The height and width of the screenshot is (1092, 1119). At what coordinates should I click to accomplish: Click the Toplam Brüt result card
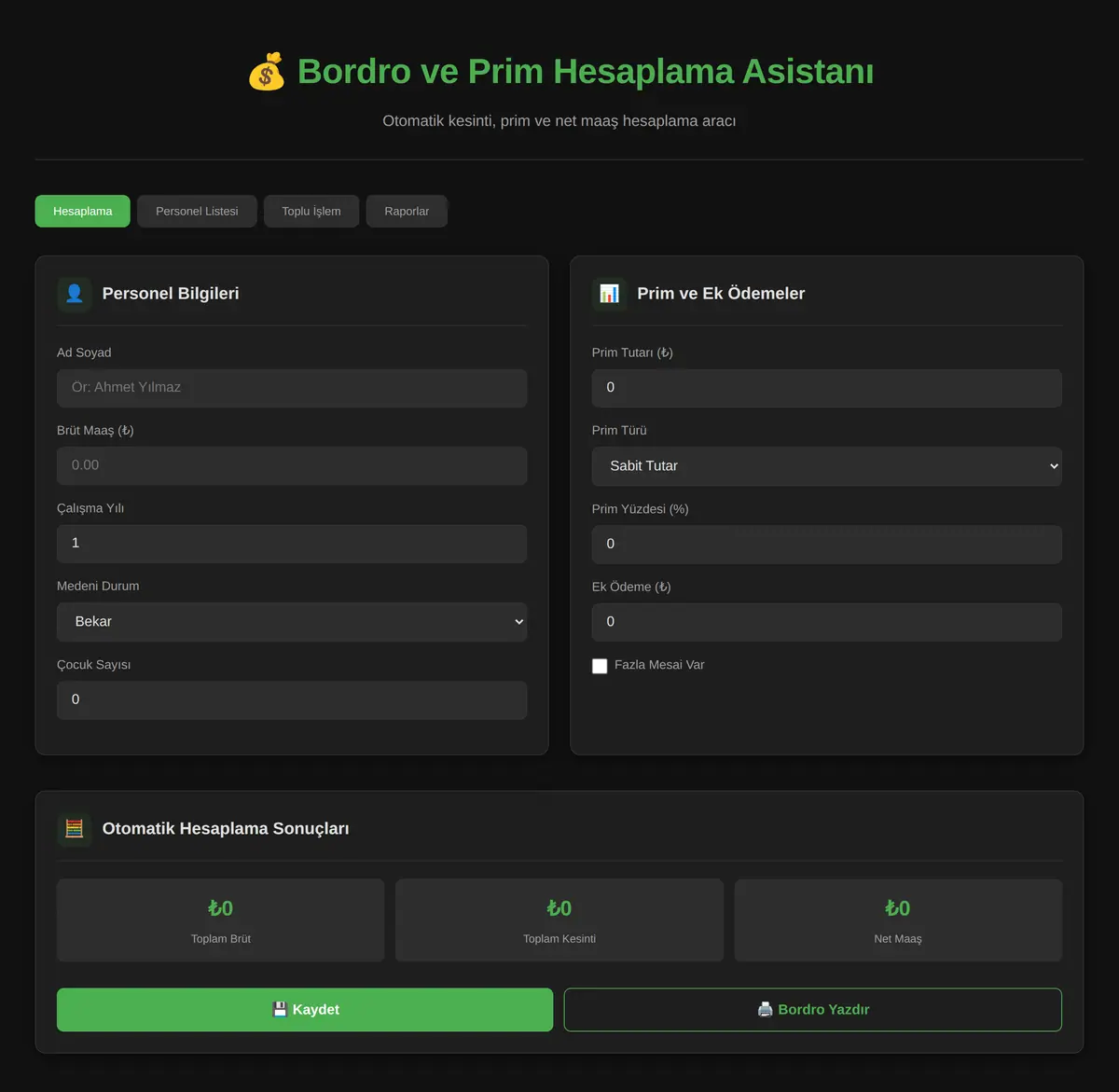(x=221, y=920)
